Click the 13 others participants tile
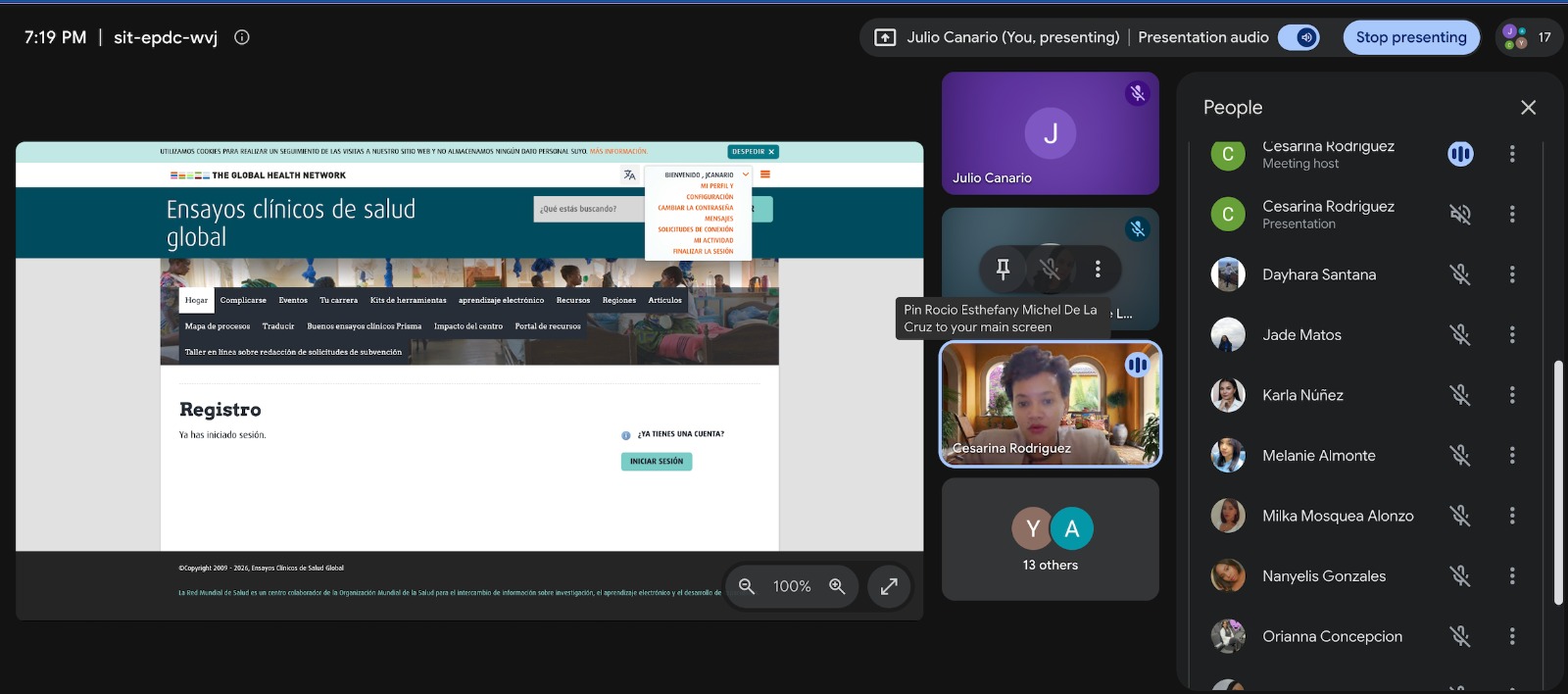This screenshot has width=1568, height=694. coord(1051,539)
